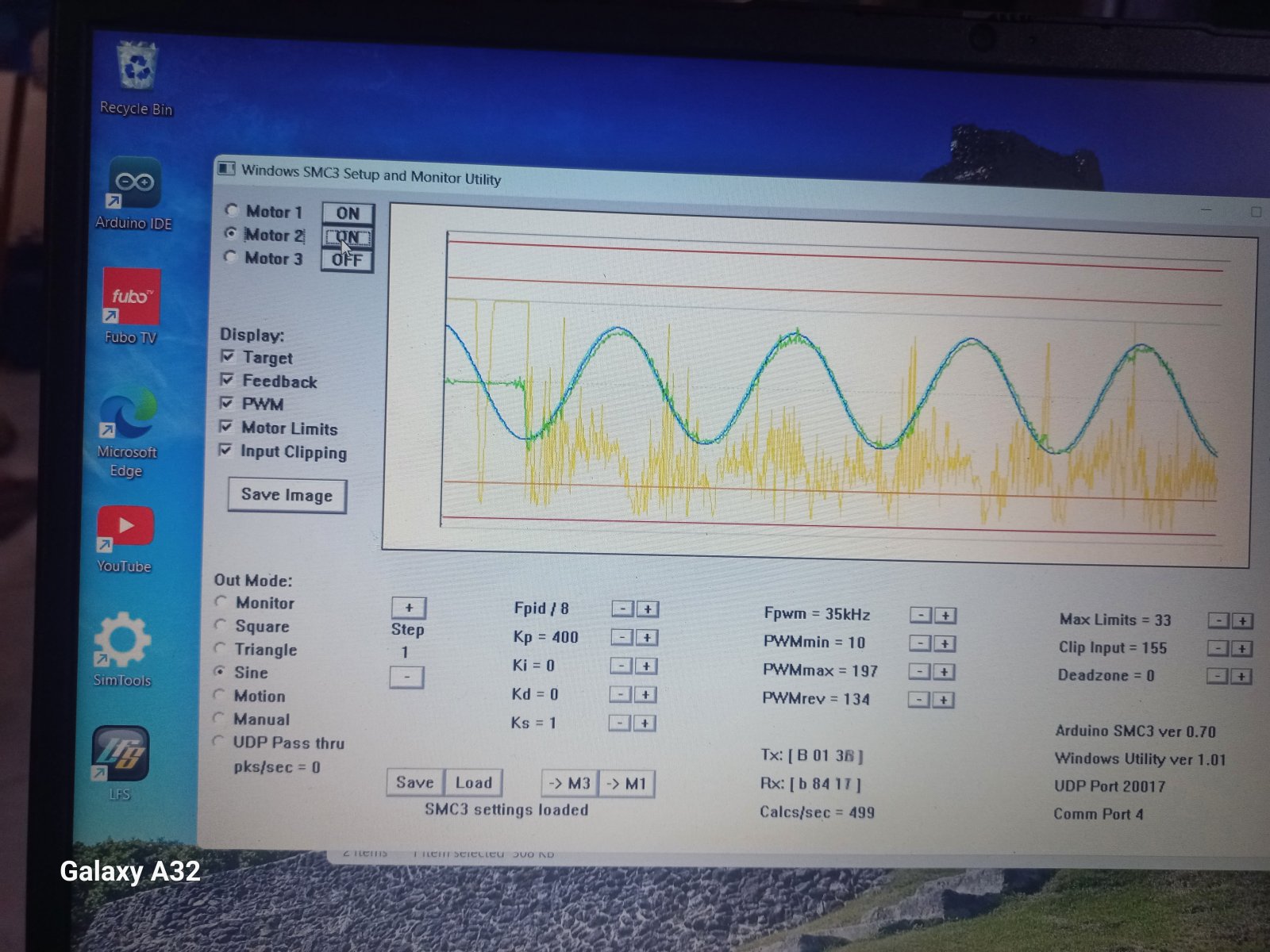The image size is (1270, 952).
Task: Open the Recycle Bin desktop icon
Action: pyautogui.click(x=138, y=78)
